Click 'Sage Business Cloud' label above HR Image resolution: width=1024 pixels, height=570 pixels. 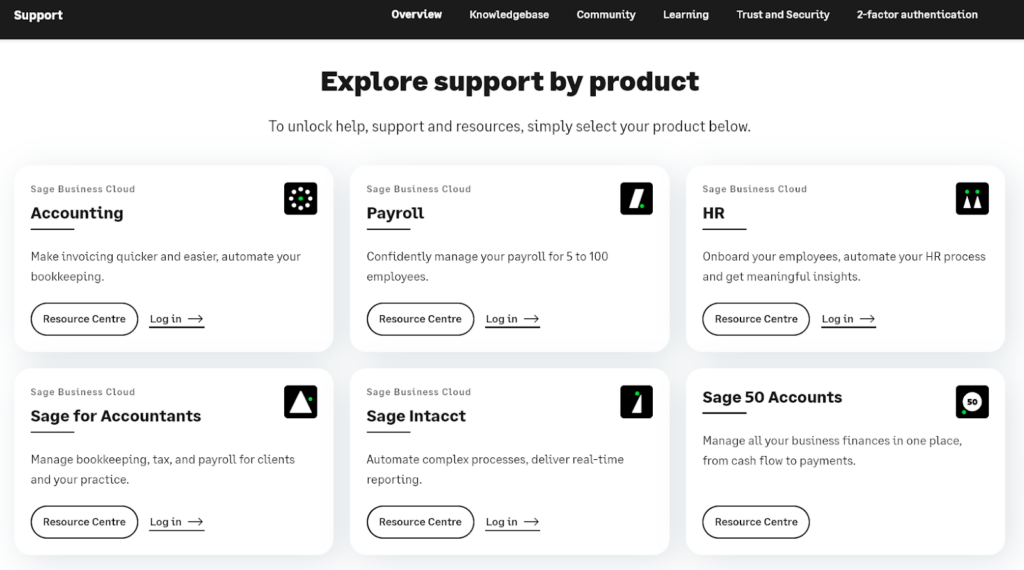(x=754, y=189)
